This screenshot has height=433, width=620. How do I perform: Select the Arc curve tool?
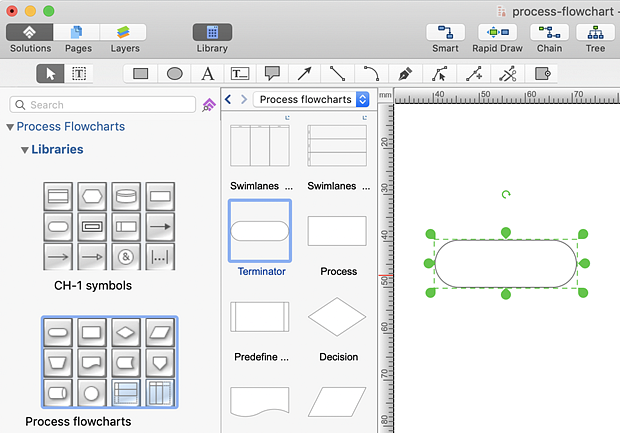coord(371,73)
